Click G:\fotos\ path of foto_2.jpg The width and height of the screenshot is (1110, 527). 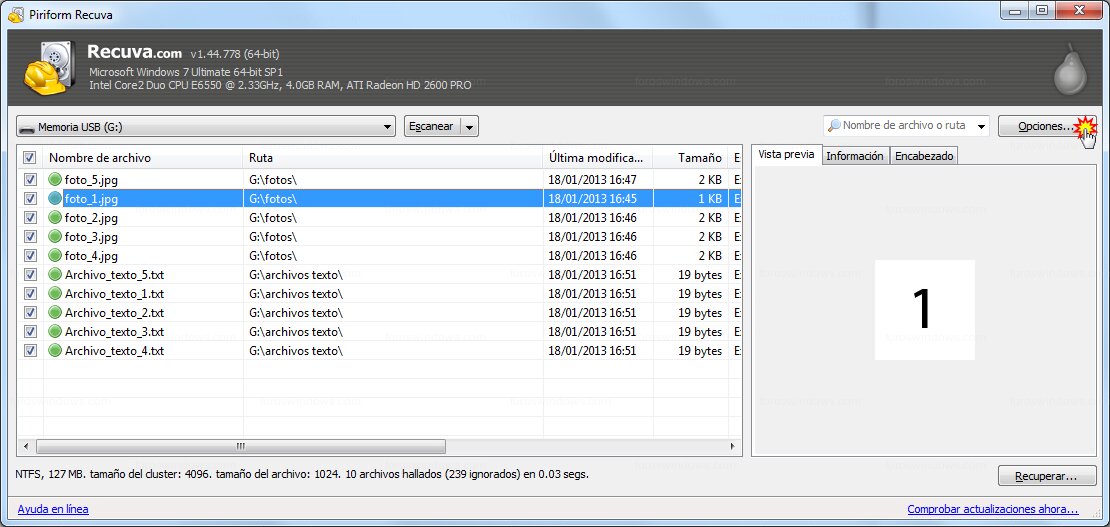coord(273,218)
